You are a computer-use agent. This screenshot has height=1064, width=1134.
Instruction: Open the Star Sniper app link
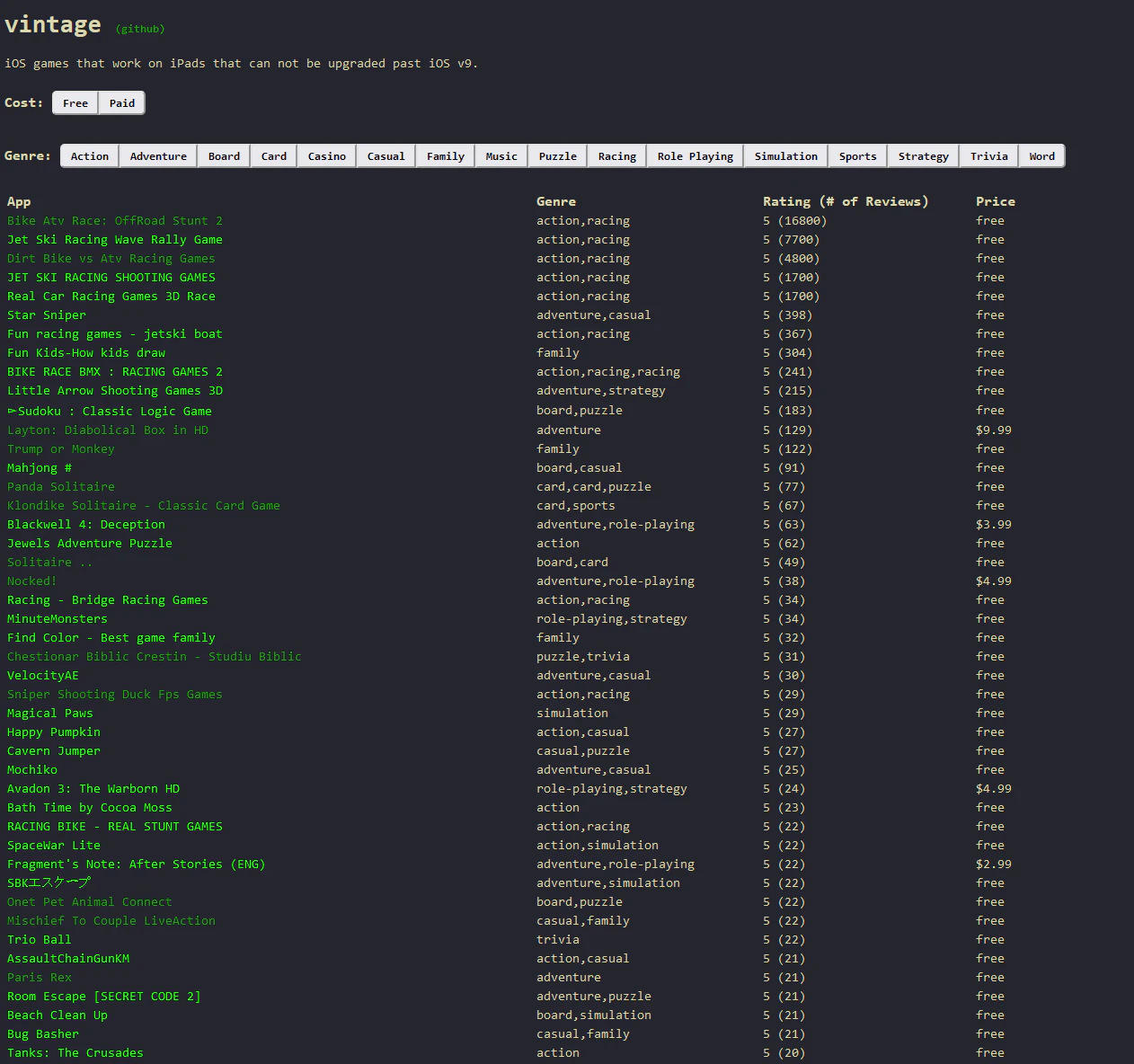[47, 315]
